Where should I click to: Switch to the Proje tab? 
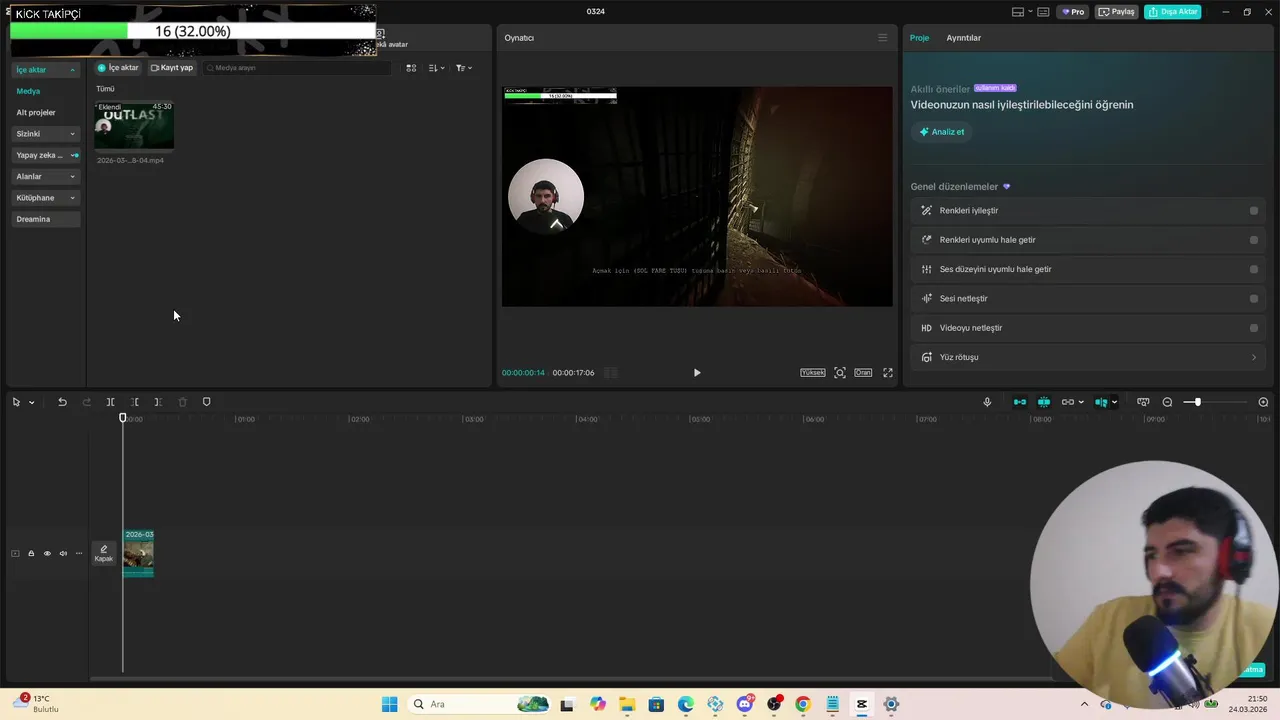(x=919, y=38)
